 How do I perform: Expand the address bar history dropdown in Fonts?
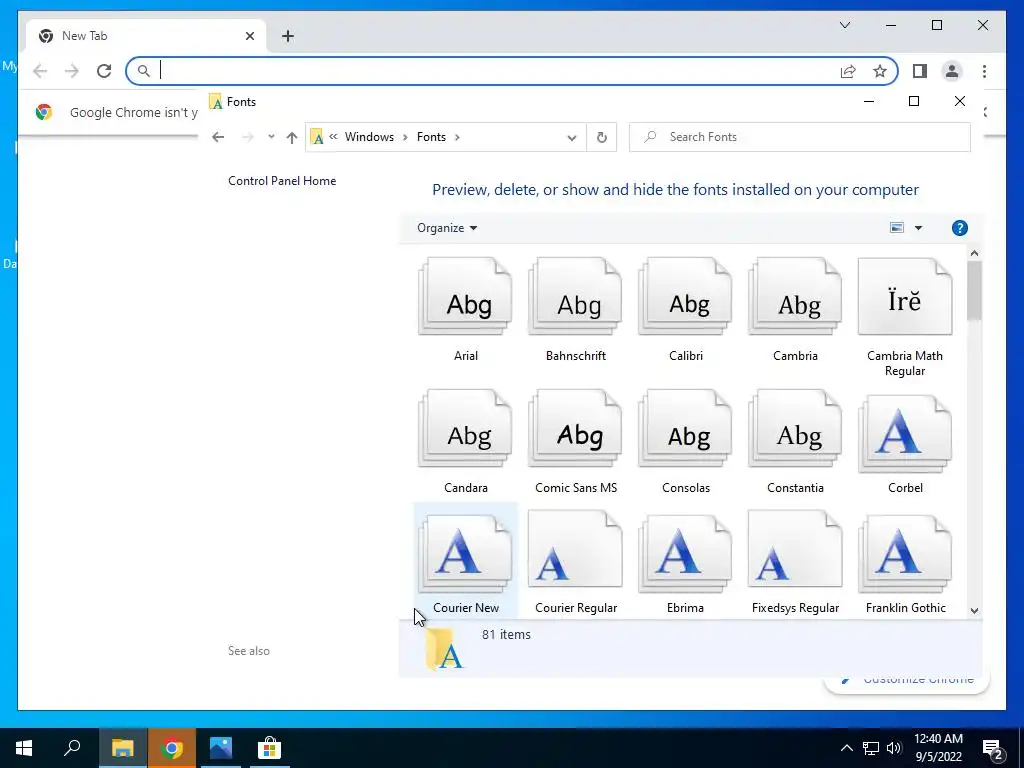pos(571,137)
